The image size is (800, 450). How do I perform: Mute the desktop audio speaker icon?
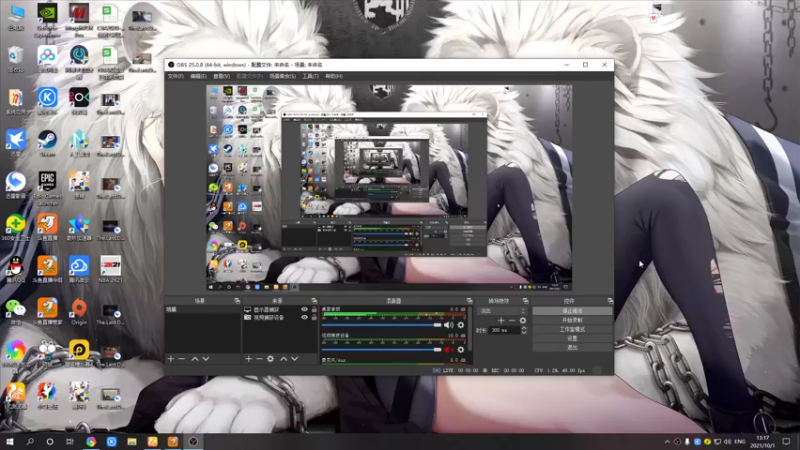click(x=448, y=325)
